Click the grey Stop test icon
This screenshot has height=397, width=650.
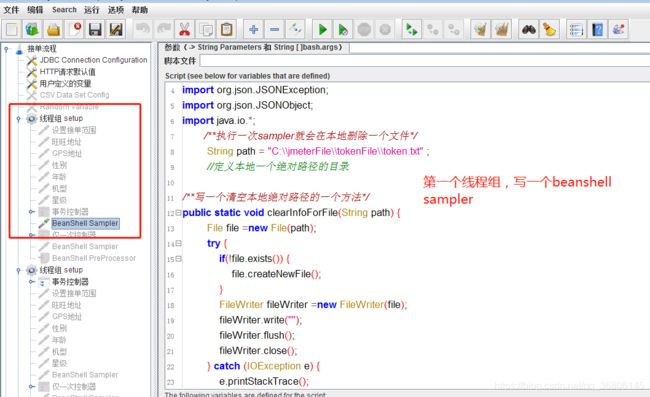tap(364, 29)
